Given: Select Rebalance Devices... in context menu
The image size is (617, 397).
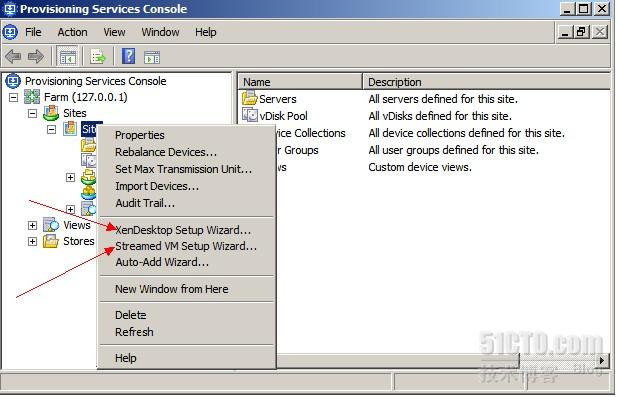Looking at the screenshot, I should (187, 152).
